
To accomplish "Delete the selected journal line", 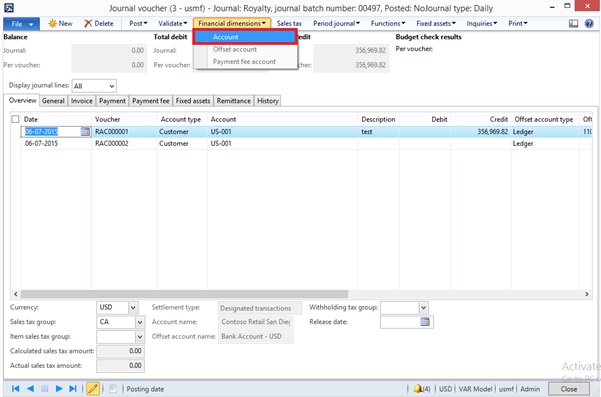I will (99, 23).
